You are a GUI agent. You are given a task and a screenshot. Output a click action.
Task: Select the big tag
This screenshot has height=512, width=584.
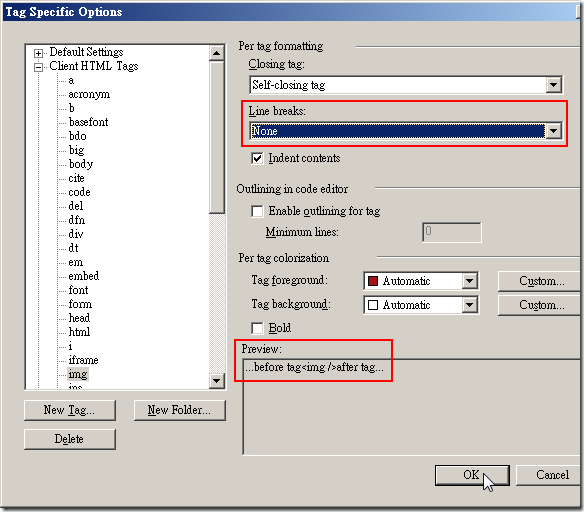(76, 150)
